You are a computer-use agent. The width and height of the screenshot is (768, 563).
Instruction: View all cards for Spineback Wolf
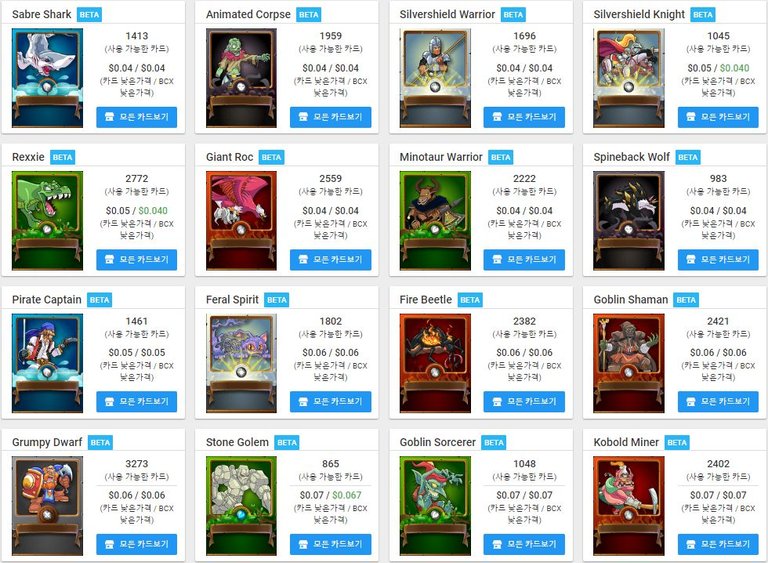(718, 259)
